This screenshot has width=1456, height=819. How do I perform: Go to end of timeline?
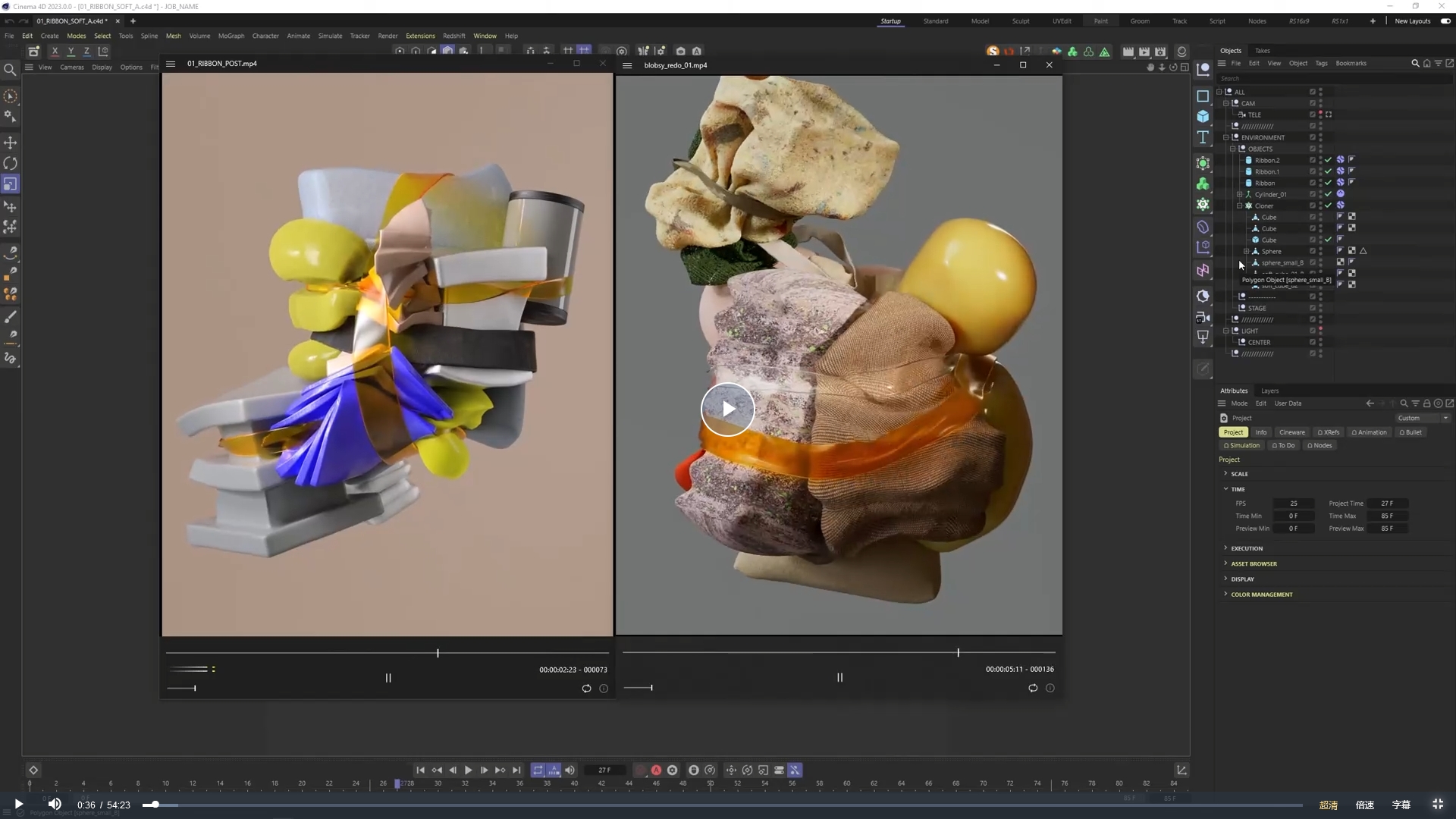click(x=516, y=770)
